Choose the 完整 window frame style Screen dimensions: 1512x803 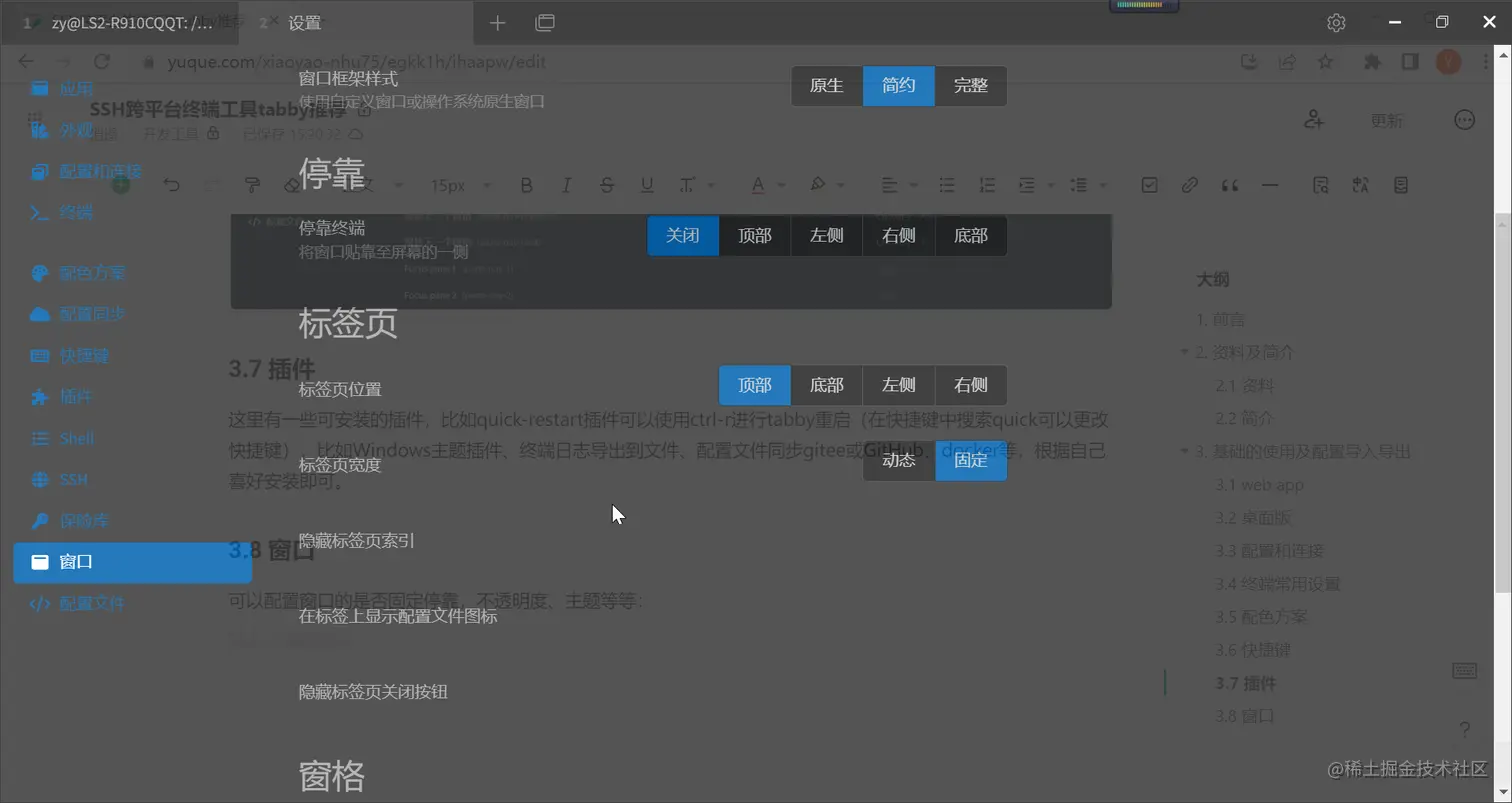tap(970, 86)
